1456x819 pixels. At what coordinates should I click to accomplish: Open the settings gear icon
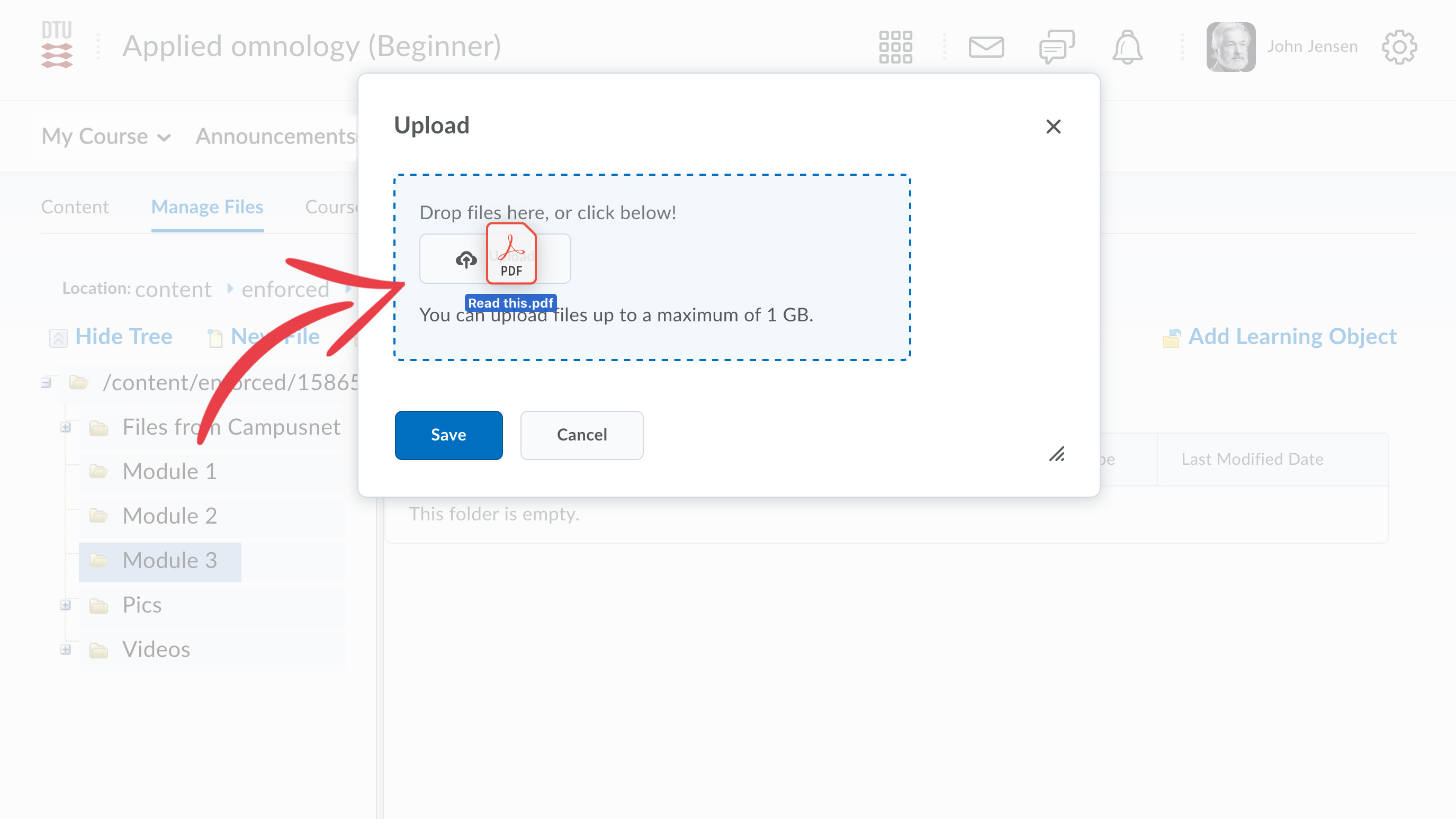[1399, 47]
